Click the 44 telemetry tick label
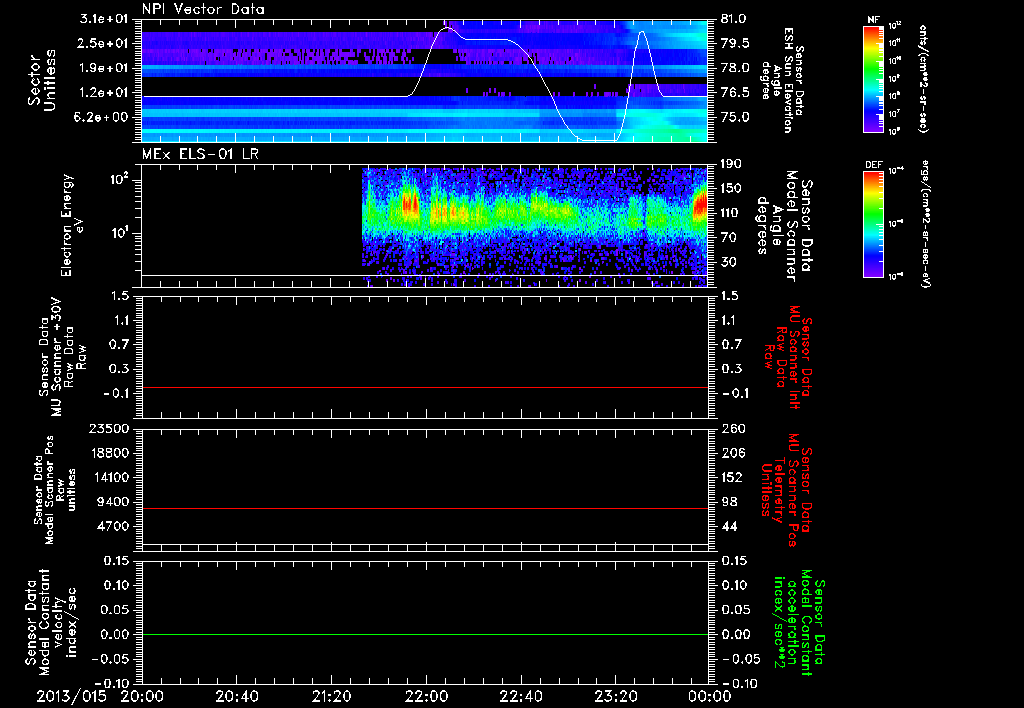 pos(728,526)
